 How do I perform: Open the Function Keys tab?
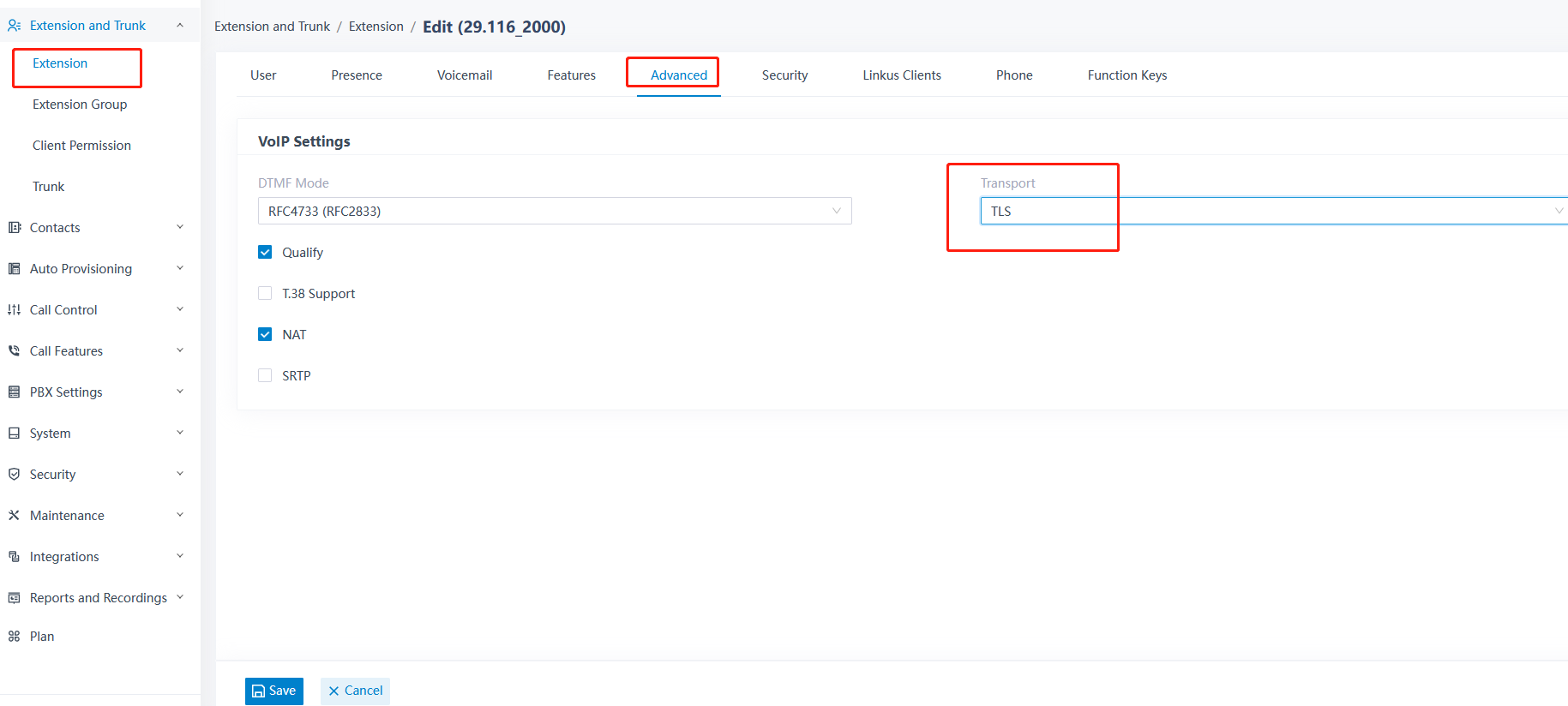tap(1127, 75)
